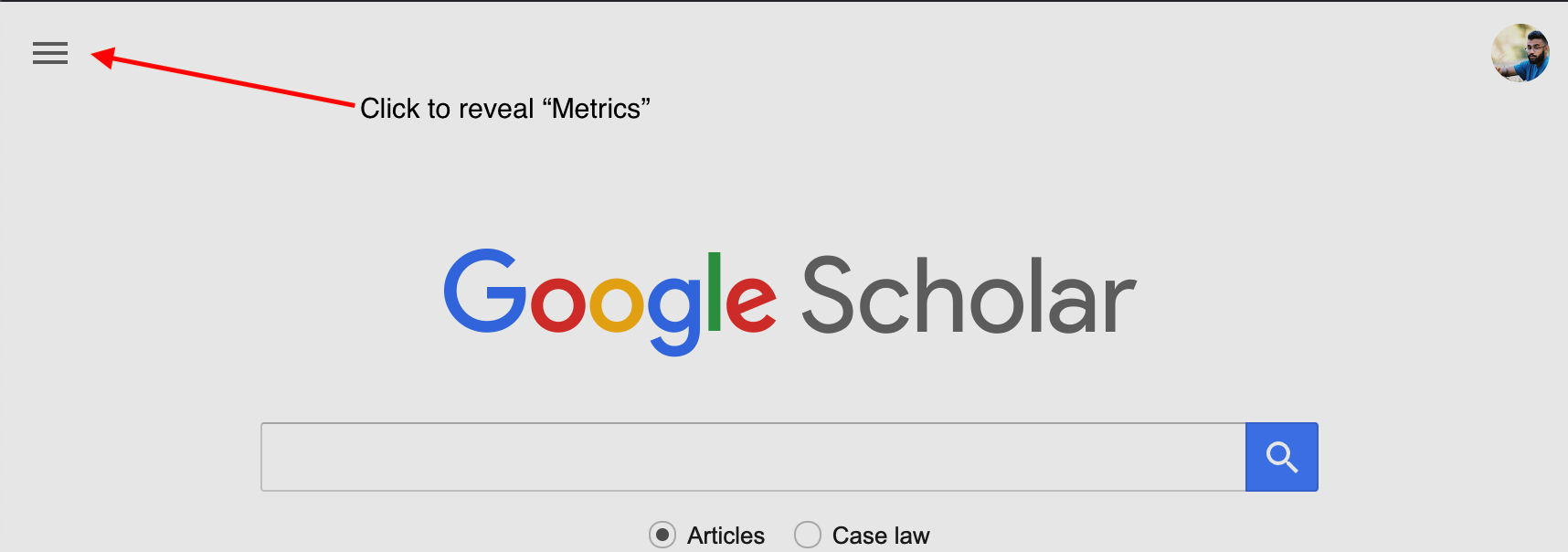The width and height of the screenshot is (1568, 552).
Task: Click the gray Scholar logo word
Action: pyautogui.click(x=969, y=297)
